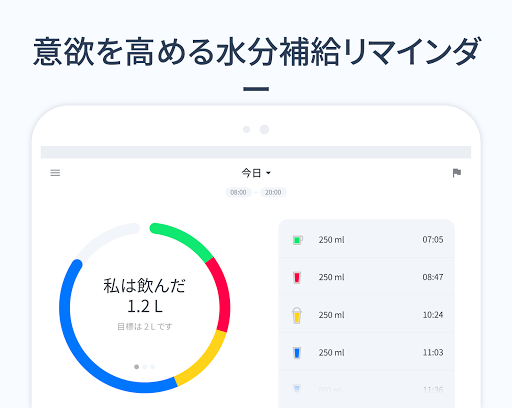Select the green mug drink icon

tap(298, 240)
